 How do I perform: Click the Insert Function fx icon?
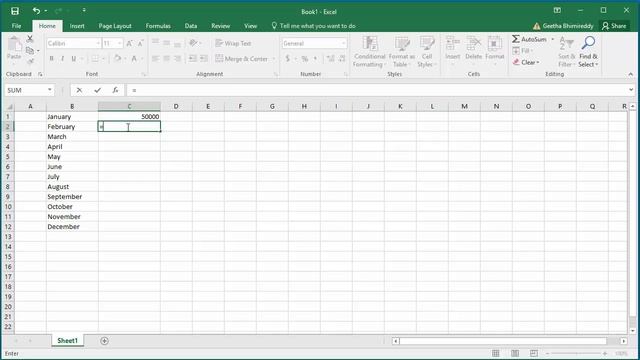click(116, 90)
